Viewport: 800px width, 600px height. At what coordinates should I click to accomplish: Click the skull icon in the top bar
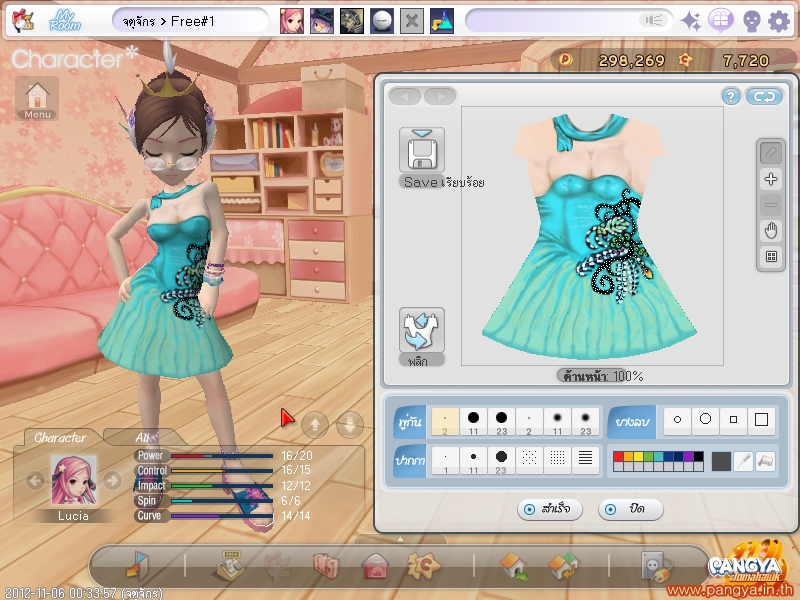(751, 21)
